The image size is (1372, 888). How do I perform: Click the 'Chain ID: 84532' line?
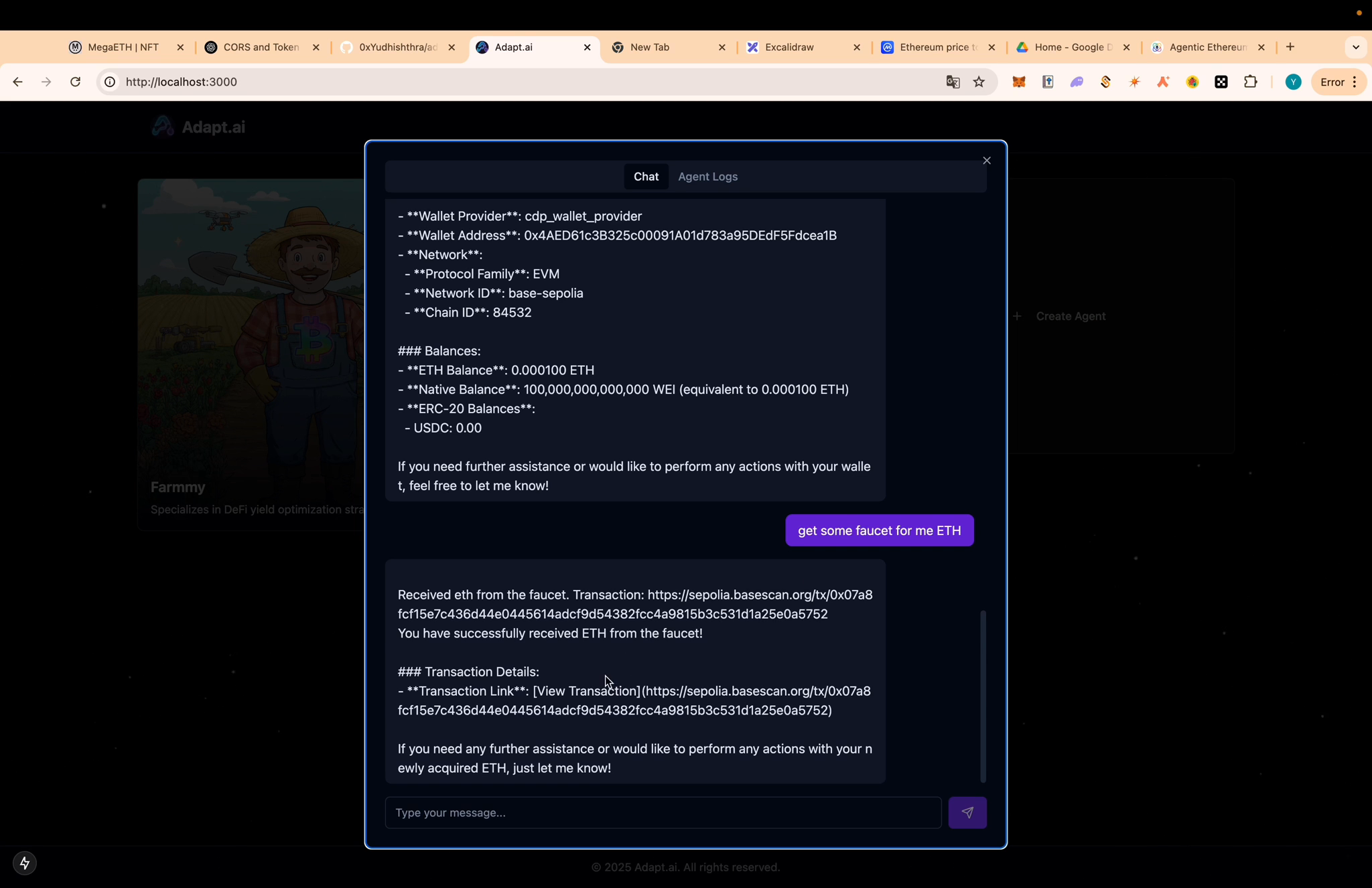468,313
